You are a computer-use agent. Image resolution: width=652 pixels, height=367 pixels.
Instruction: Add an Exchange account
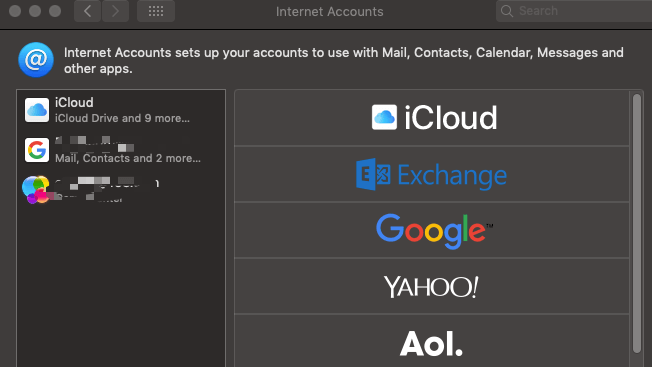(x=432, y=174)
